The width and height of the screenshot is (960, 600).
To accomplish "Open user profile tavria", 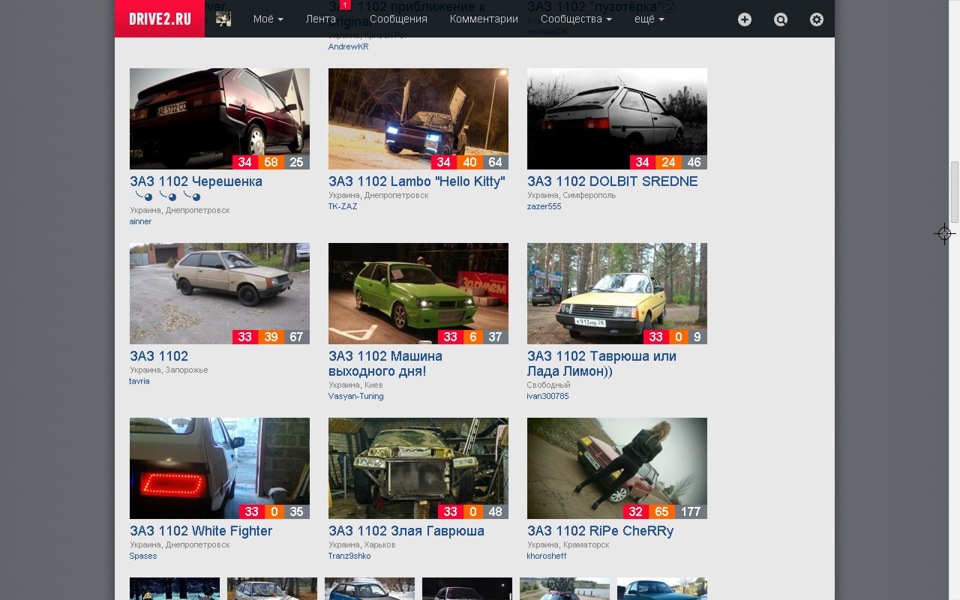I will [x=139, y=381].
